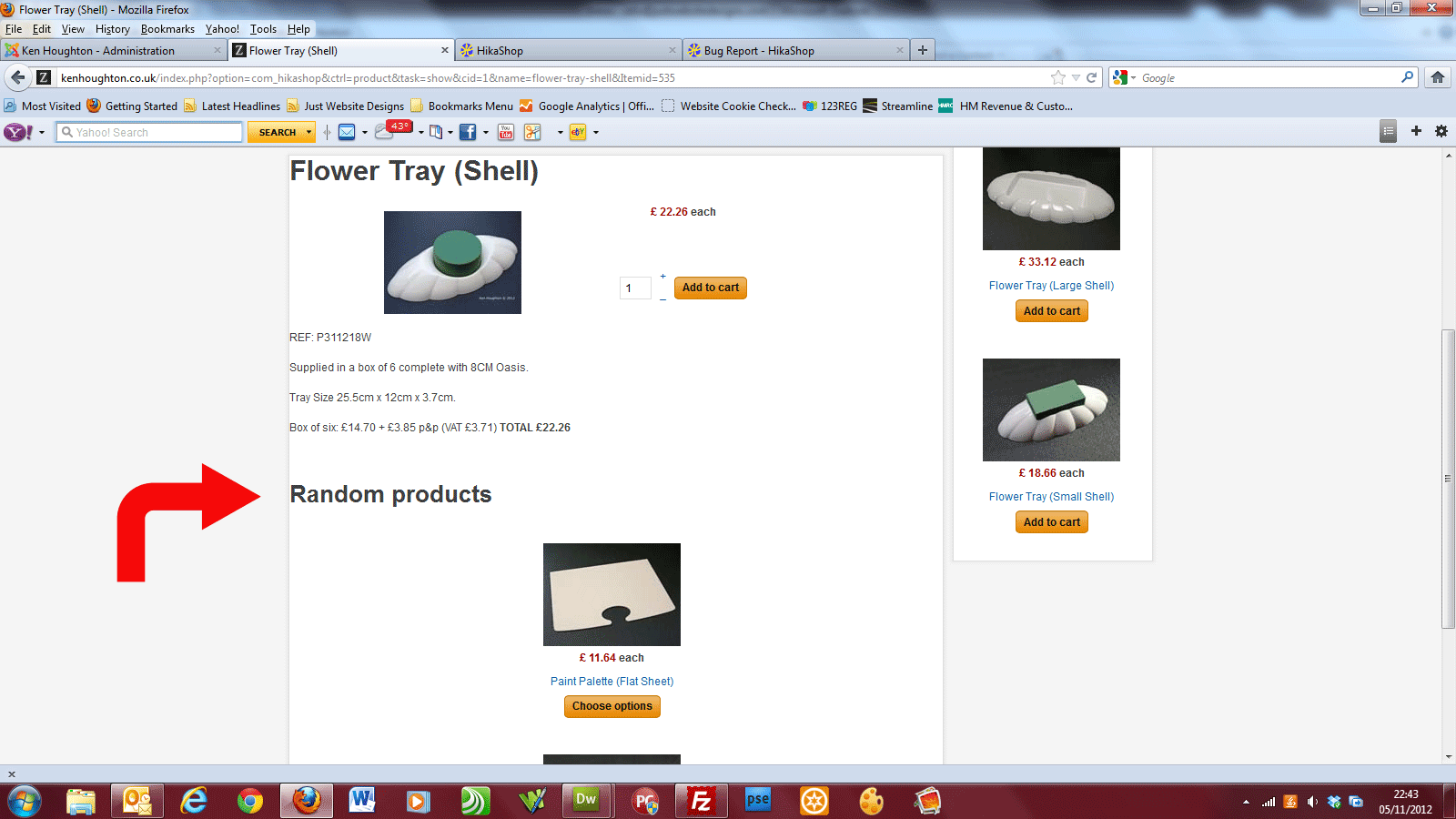Click Choose options for Paint Palette
Screen dimensions: 1456x819
pos(612,706)
